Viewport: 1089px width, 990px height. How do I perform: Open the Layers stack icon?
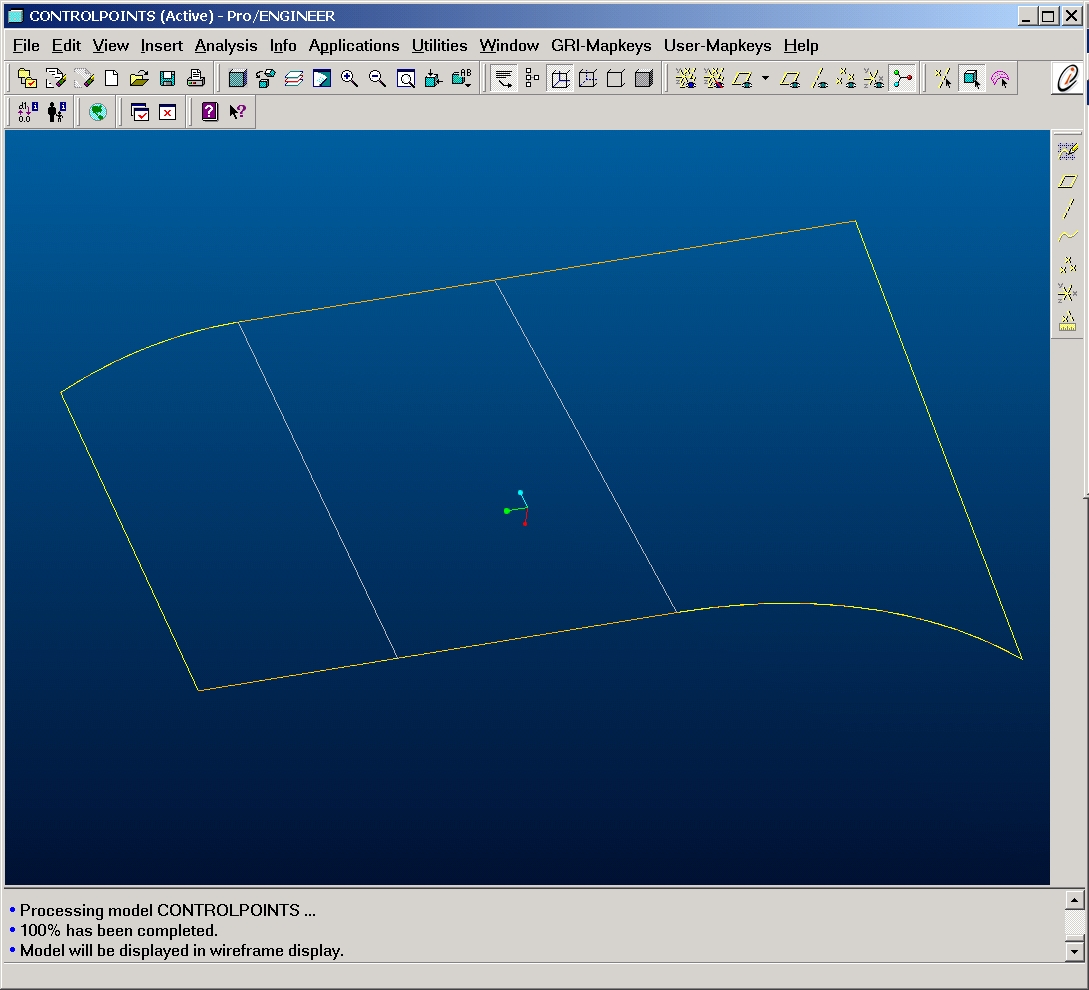tap(294, 79)
